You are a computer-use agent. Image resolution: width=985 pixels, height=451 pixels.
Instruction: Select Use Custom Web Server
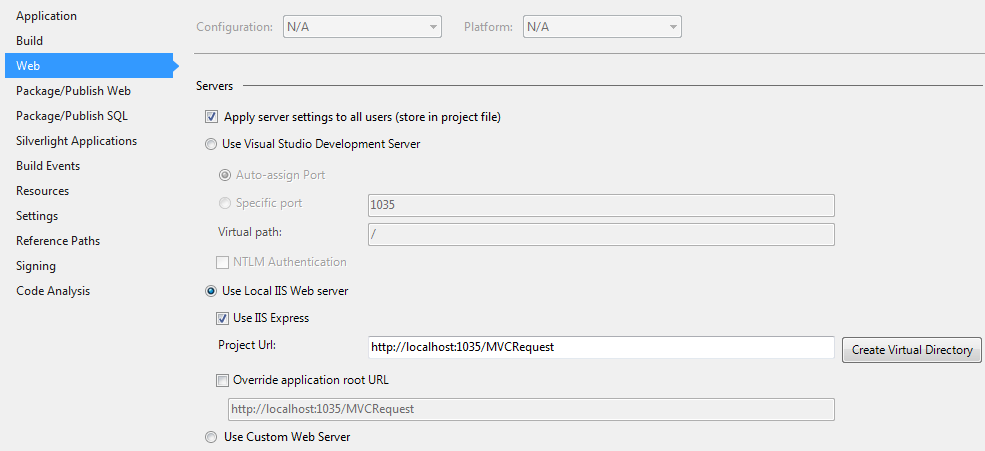click(x=211, y=437)
